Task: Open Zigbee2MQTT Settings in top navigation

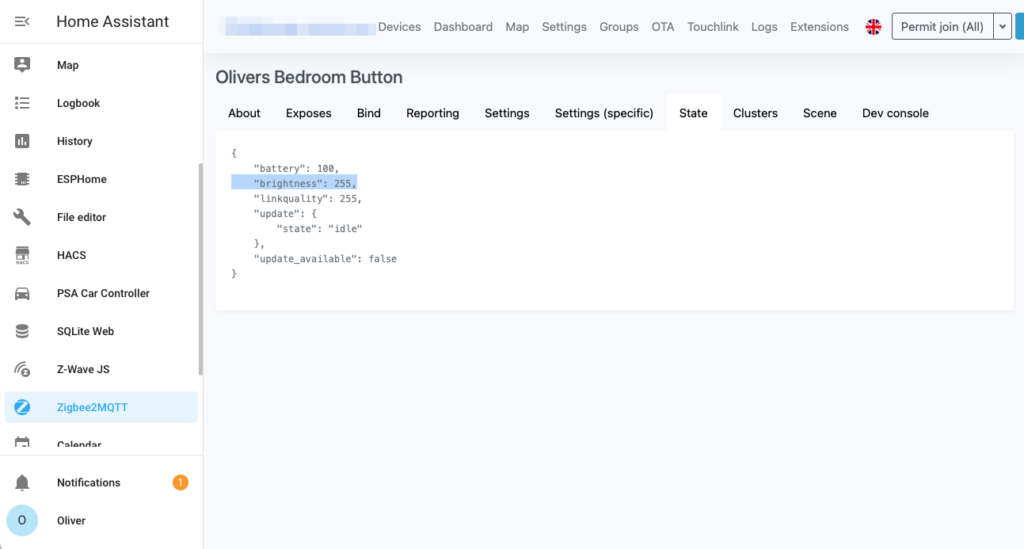Action: 564,27
